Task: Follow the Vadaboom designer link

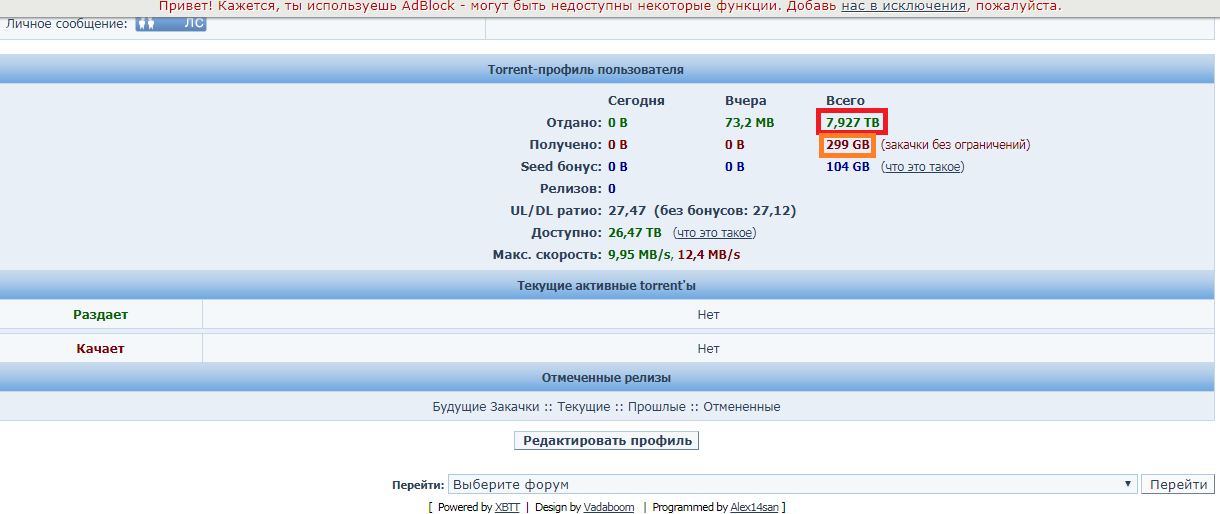Action: click(x=609, y=507)
